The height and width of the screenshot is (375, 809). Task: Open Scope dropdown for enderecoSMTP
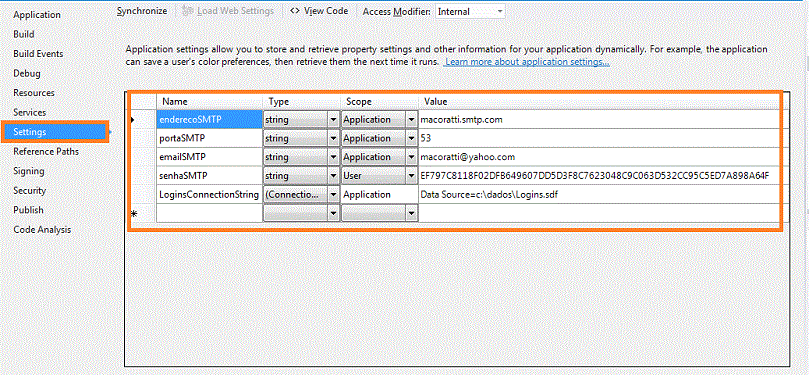click(x=411, y=120)
